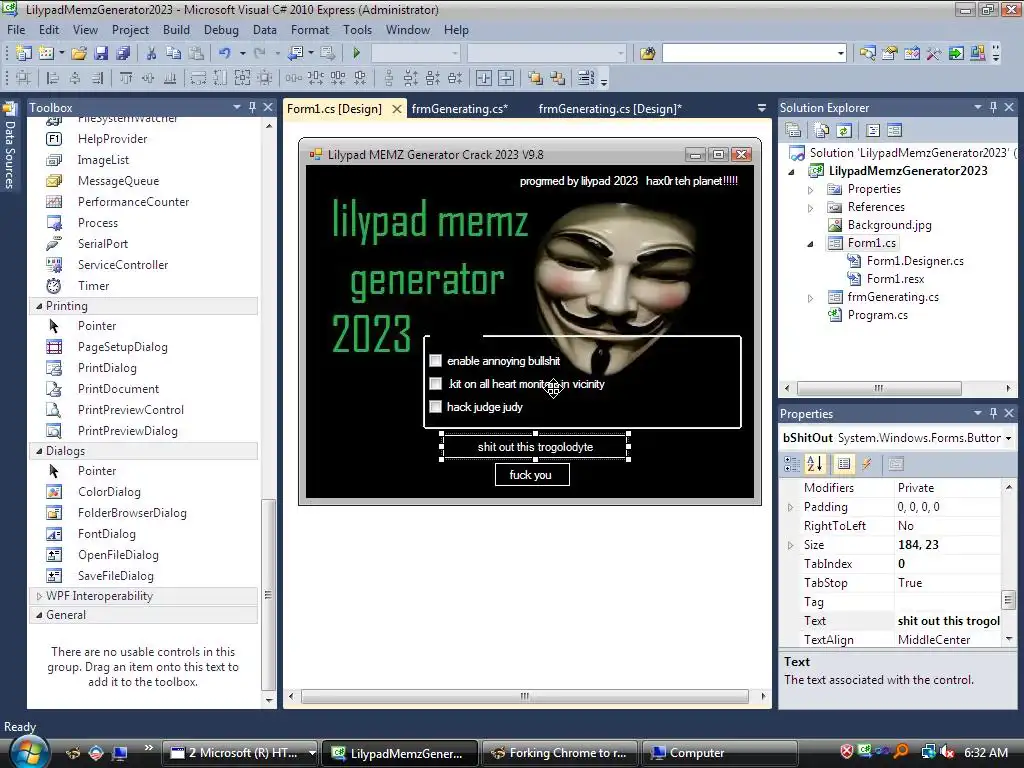Expand the Size property row
This screenshot has height=768, width=1024.
pyautogui.click(x=790, y=545)
